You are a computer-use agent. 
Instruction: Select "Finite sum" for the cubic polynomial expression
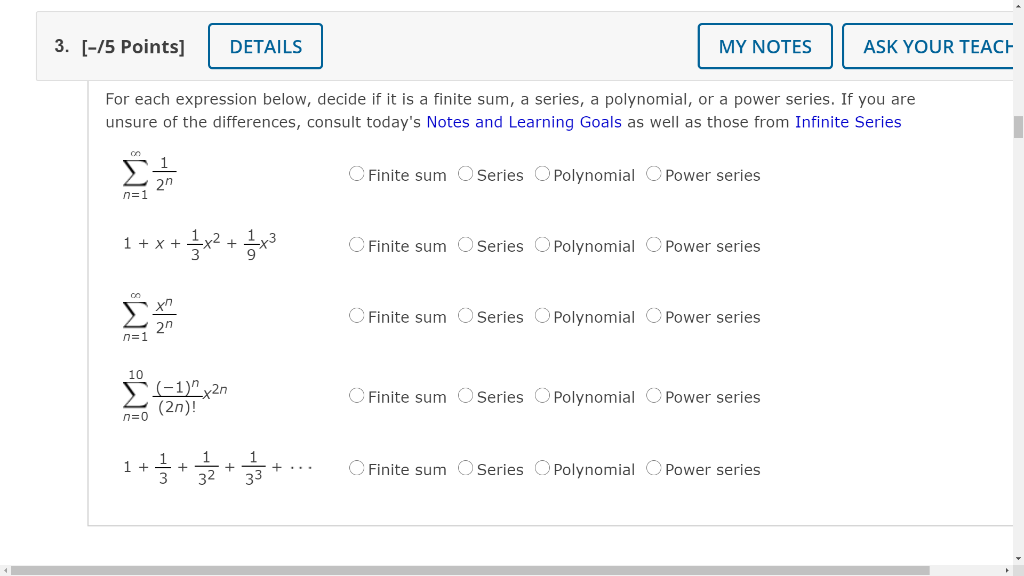(x=356, y=245)
